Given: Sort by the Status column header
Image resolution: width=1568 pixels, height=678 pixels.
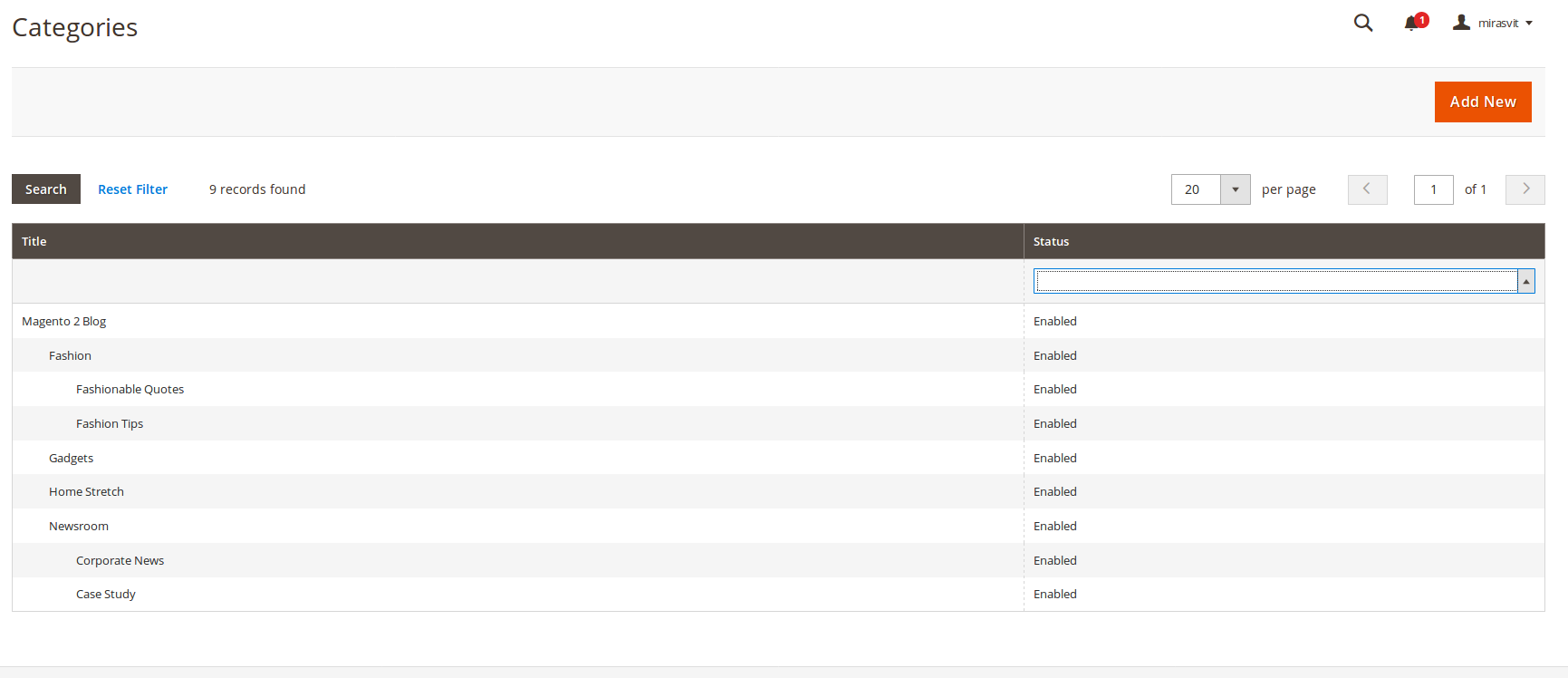Looking at the screenshot, I should click(x=1051, y=241).
